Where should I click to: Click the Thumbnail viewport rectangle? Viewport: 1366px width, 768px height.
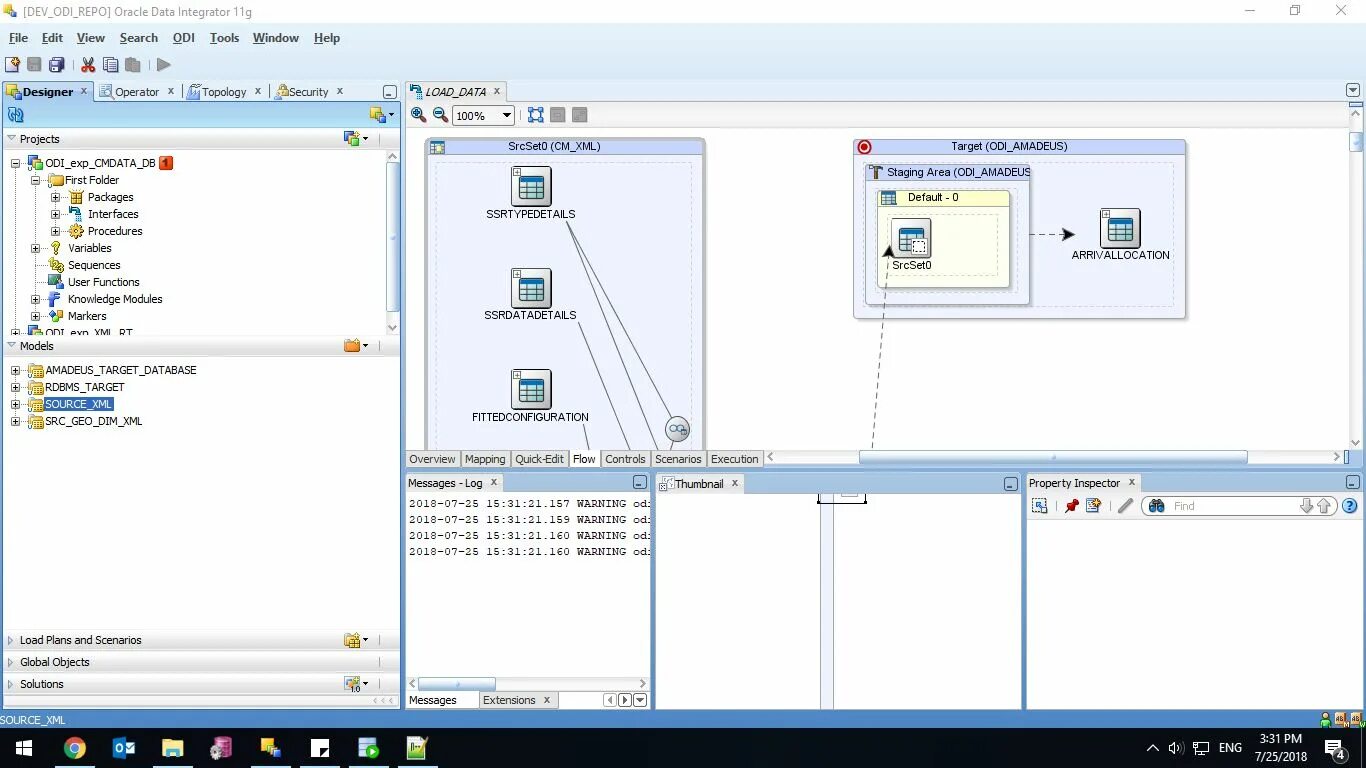tap(842, 497)
